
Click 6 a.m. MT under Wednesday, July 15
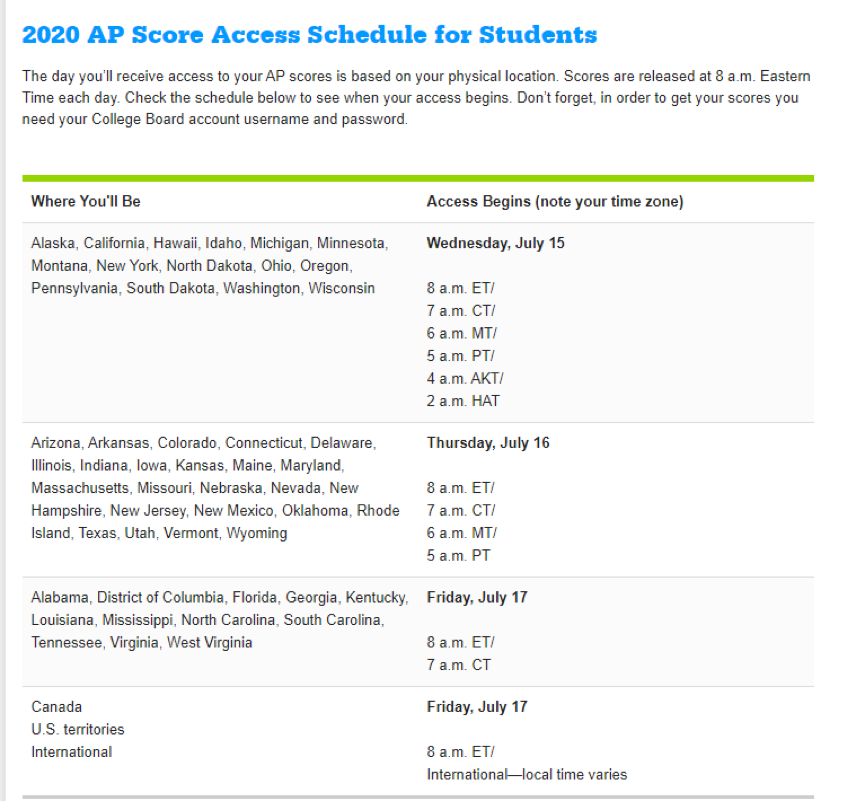pyautogui.click(x=461, y=333)
